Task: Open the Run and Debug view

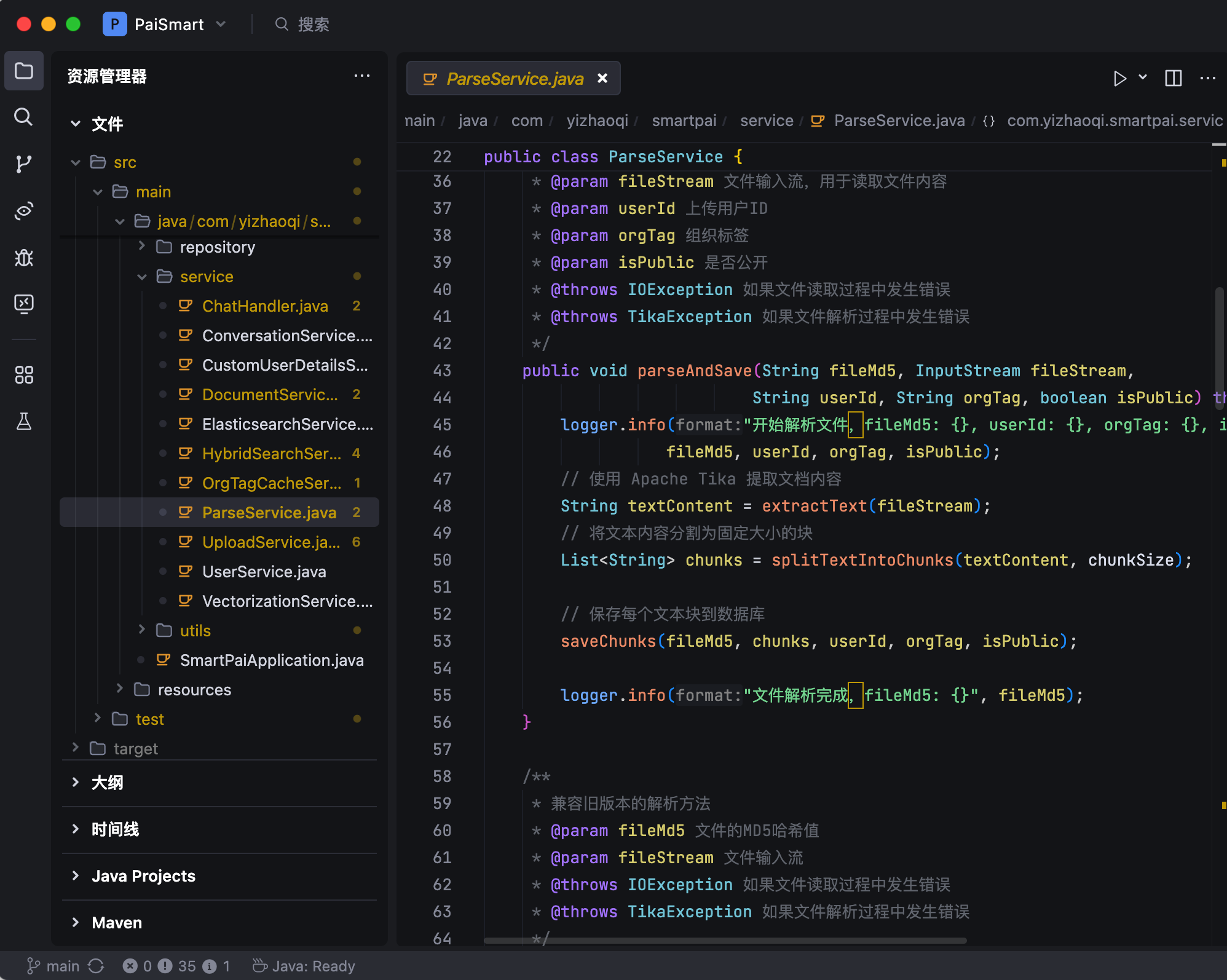Action: pyautogui.click(x=24, y=258)
